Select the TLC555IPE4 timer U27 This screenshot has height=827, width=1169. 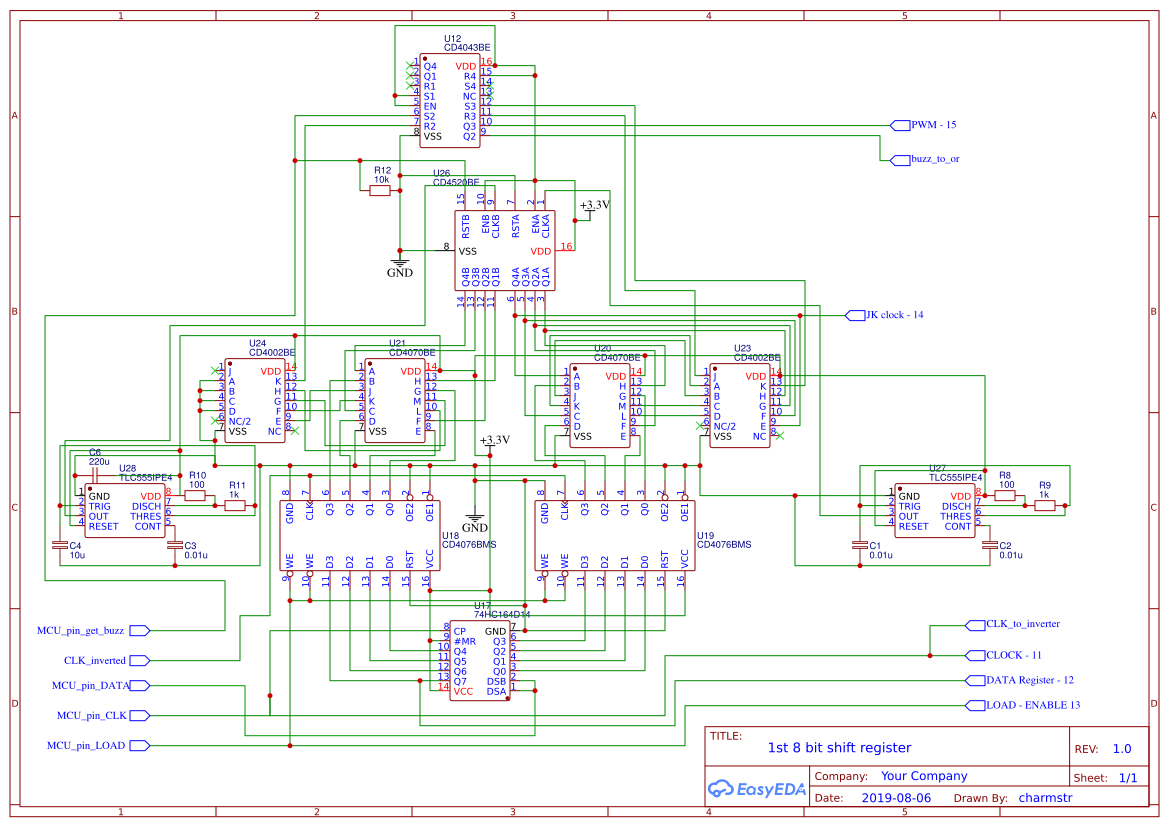935,510
